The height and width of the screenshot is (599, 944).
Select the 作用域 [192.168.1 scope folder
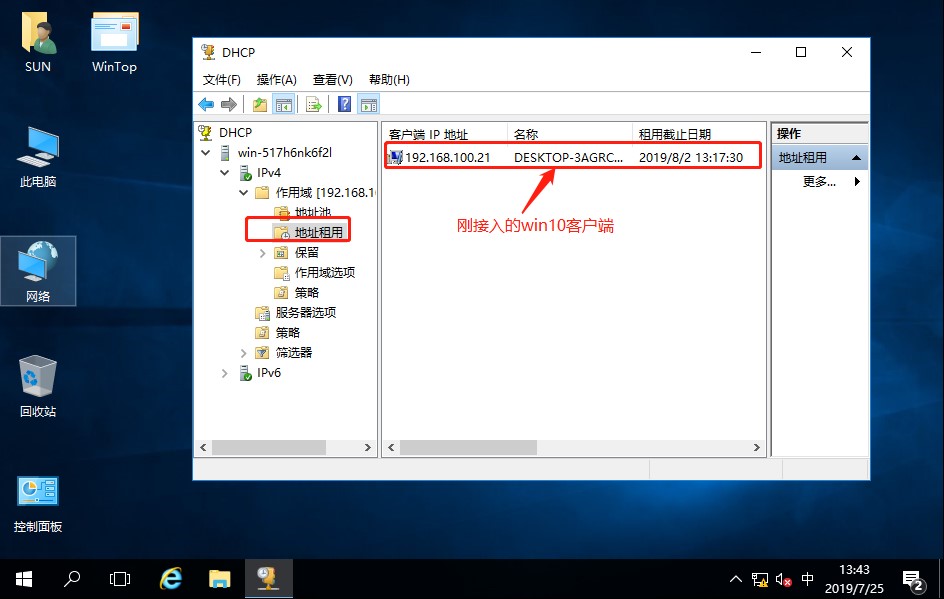point(325,193)
